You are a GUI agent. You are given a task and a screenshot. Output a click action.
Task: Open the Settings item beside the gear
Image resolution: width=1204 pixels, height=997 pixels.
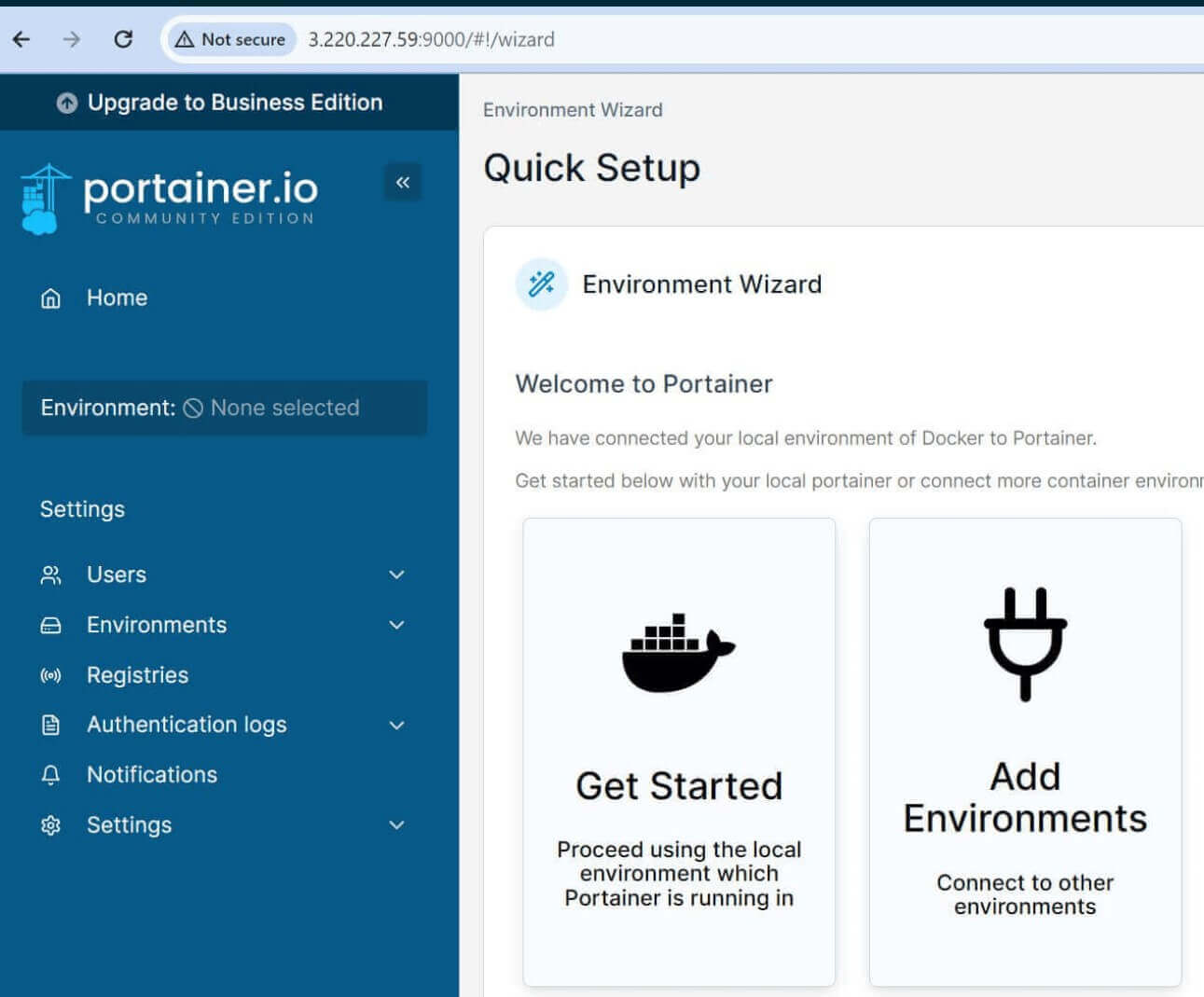(129, 825)
